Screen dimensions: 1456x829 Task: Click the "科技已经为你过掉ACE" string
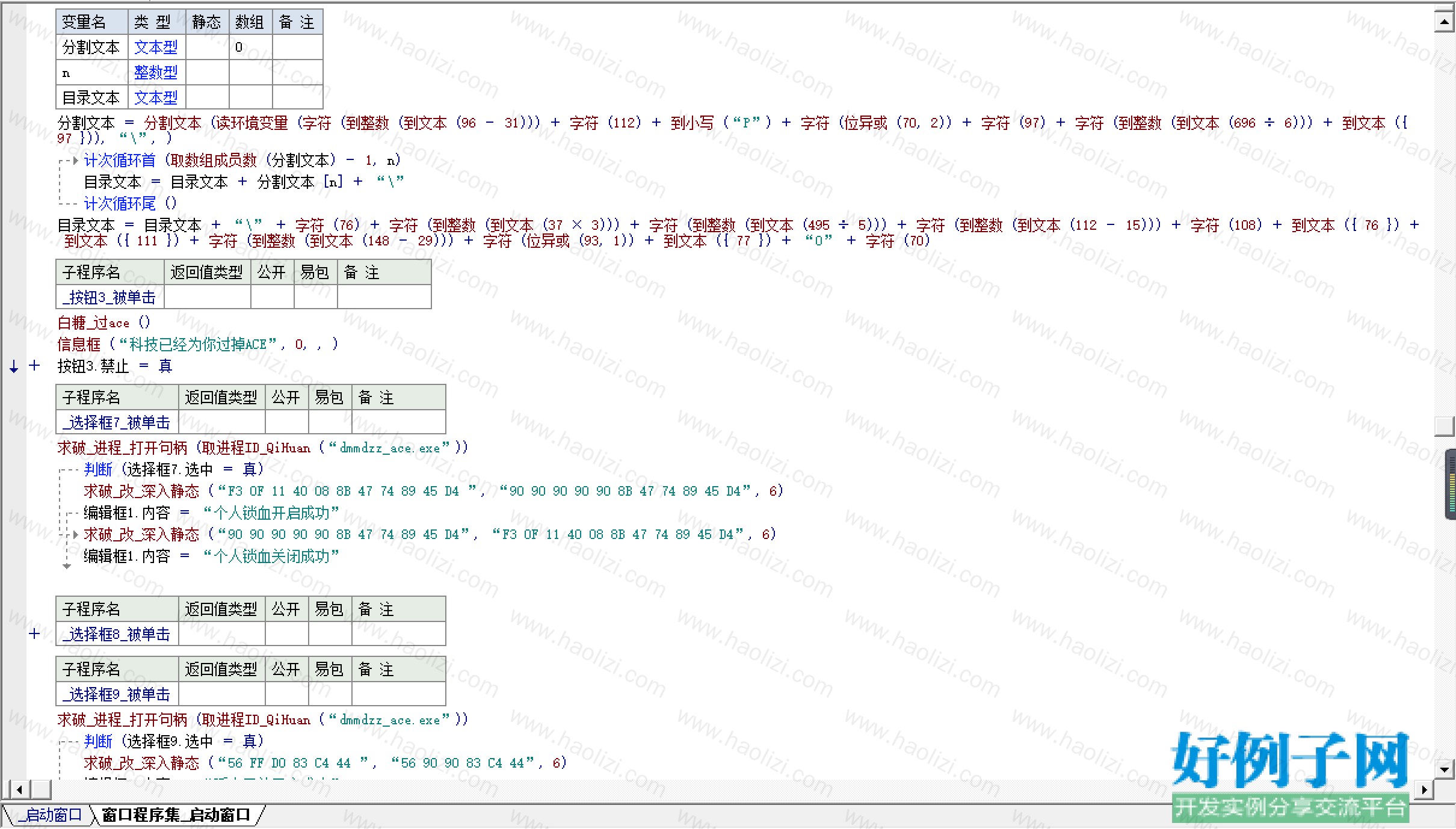(x=198, y=344)
